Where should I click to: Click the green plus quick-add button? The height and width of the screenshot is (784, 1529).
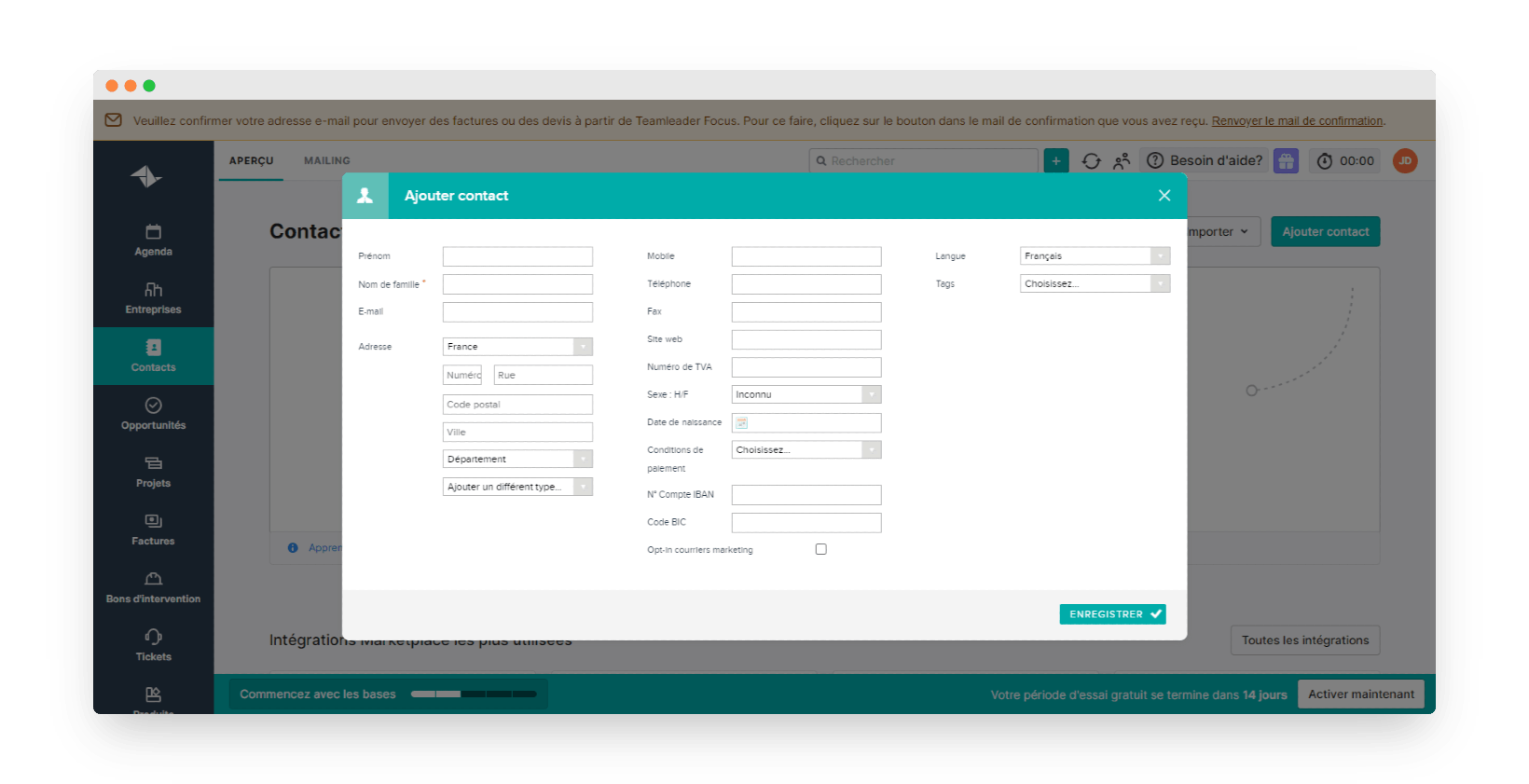click(1056, 160)
